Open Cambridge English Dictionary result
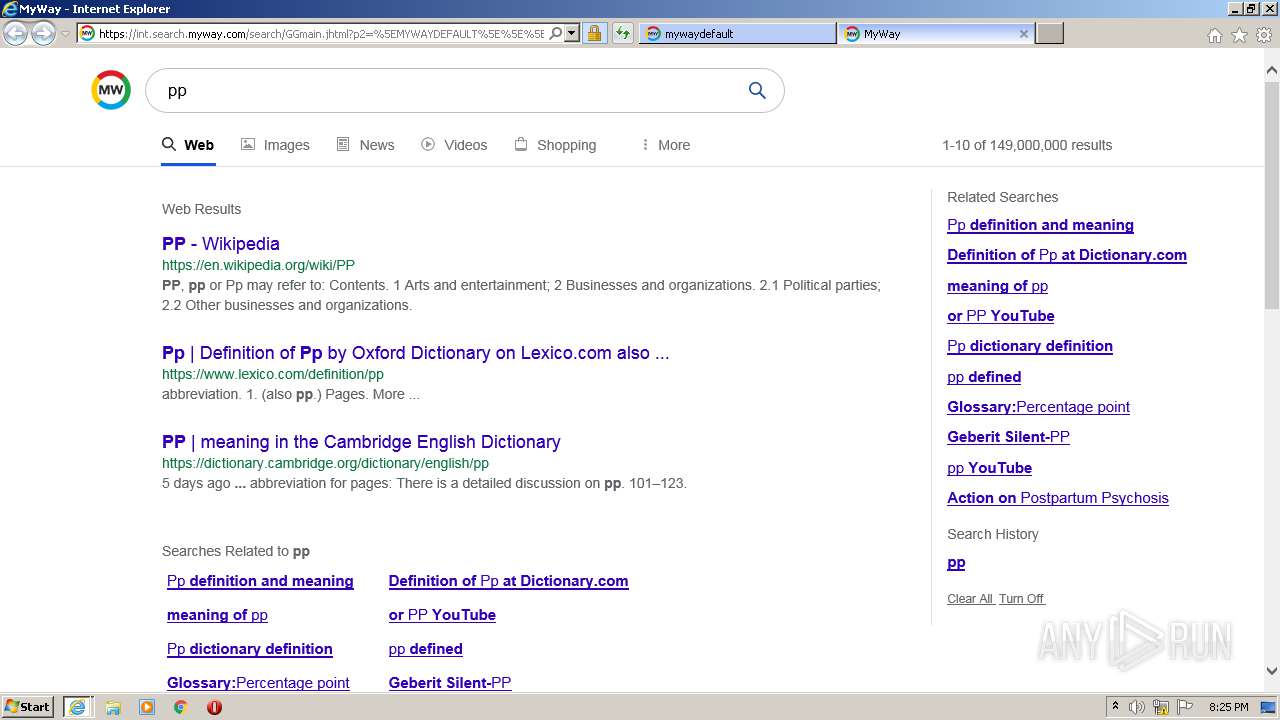The height and width of the screenshot is (720, 1280). (361, 441)
